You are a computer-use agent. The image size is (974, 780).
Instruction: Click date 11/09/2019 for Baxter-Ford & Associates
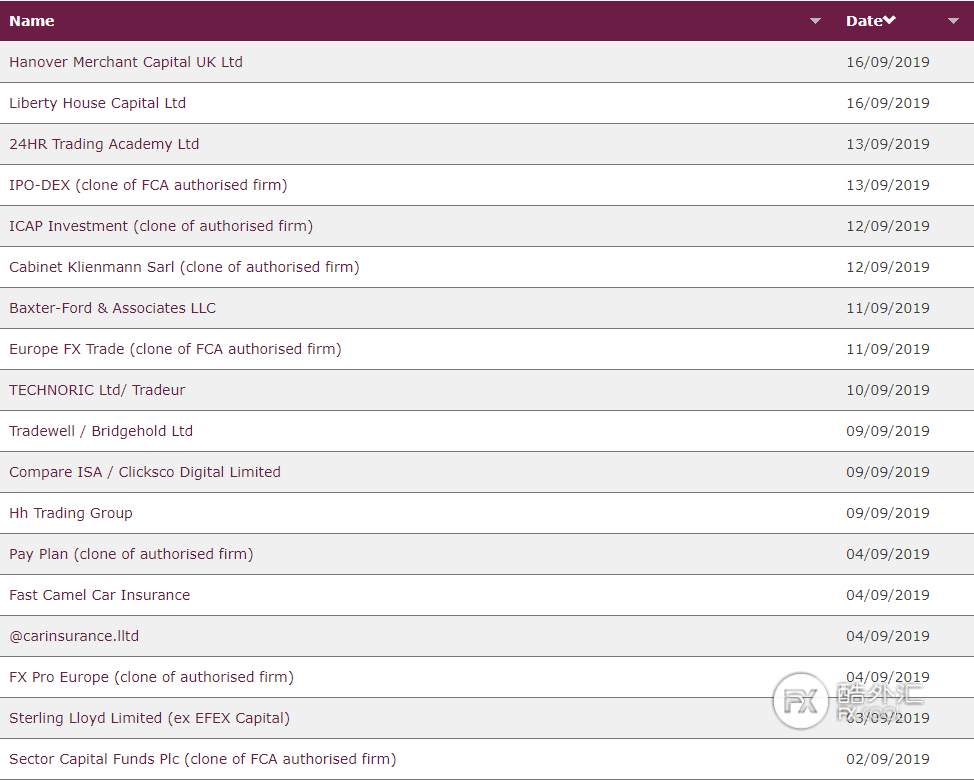tap(888, 308)
